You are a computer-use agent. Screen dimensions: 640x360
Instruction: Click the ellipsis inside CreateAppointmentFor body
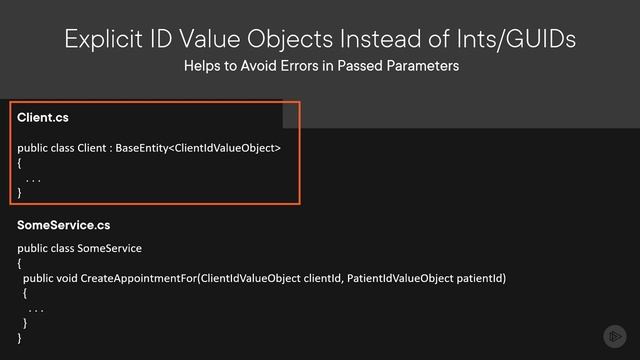coord(36,310)
